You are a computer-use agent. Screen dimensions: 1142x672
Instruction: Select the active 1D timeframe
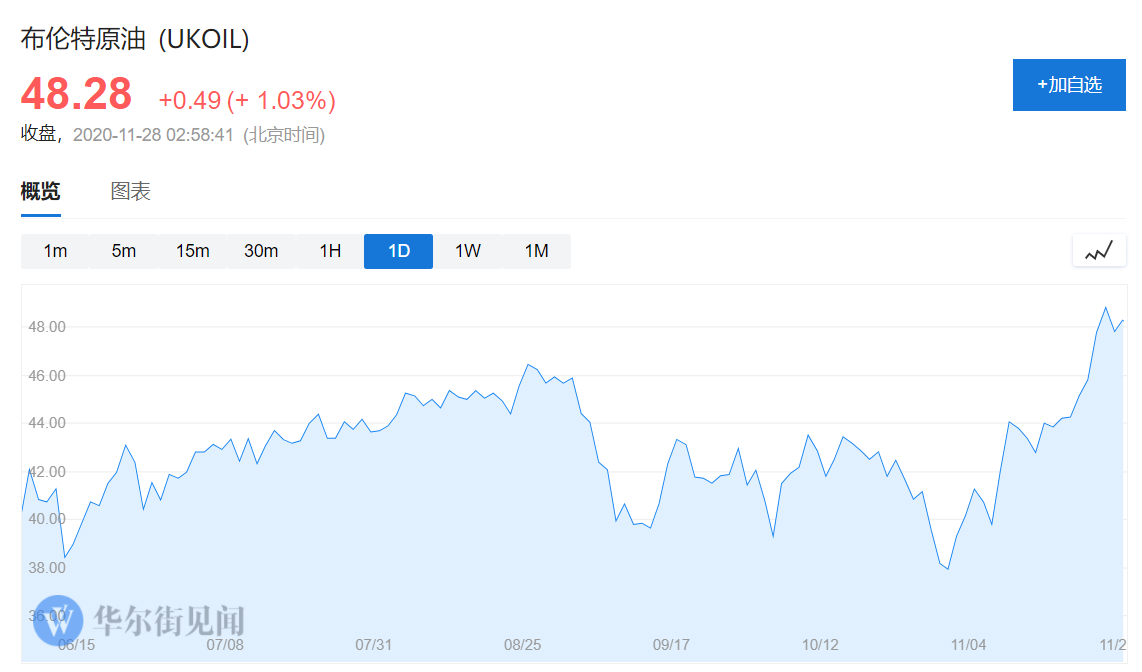tap(399, 251)
